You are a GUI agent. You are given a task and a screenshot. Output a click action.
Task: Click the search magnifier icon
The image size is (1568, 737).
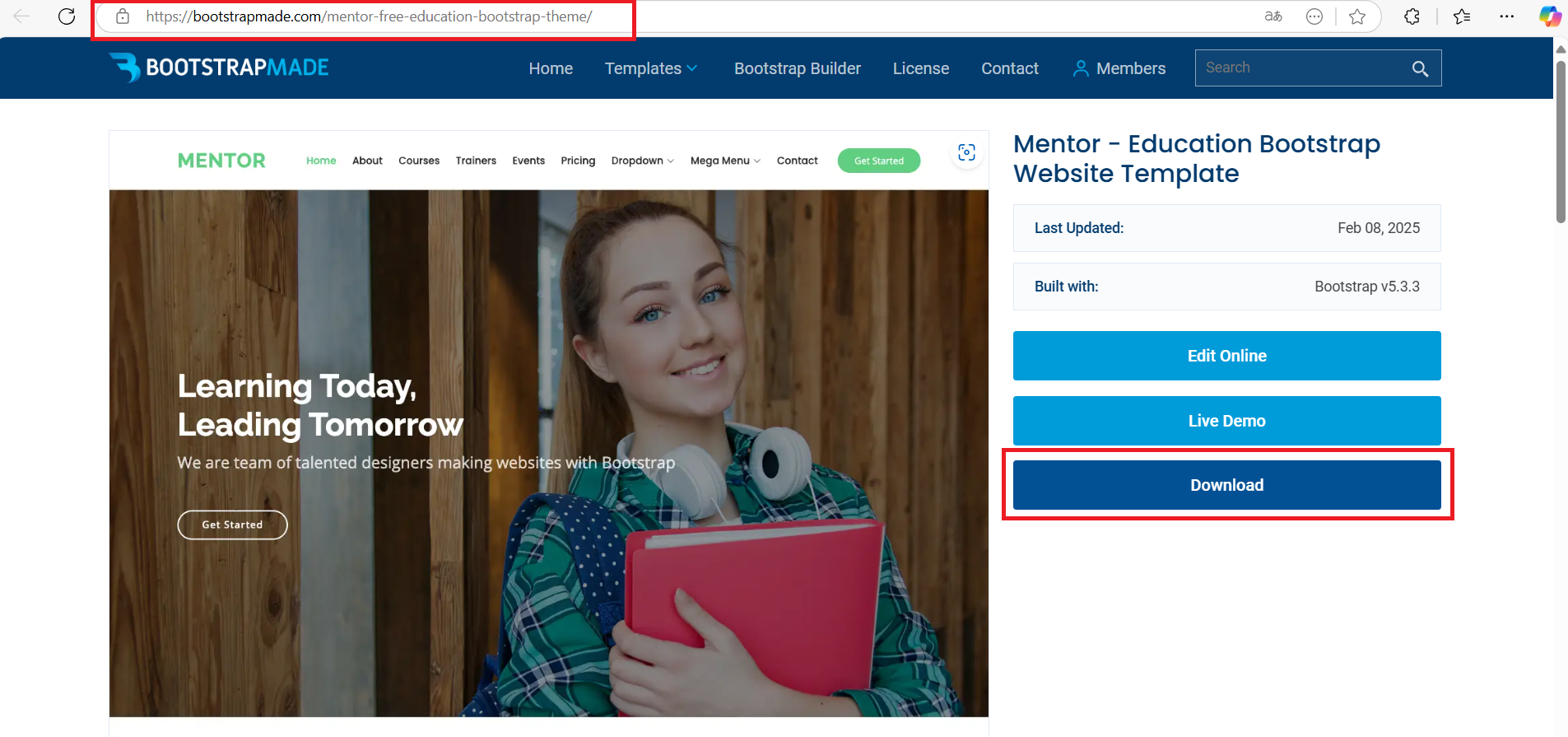click(x=1420, y=69)
